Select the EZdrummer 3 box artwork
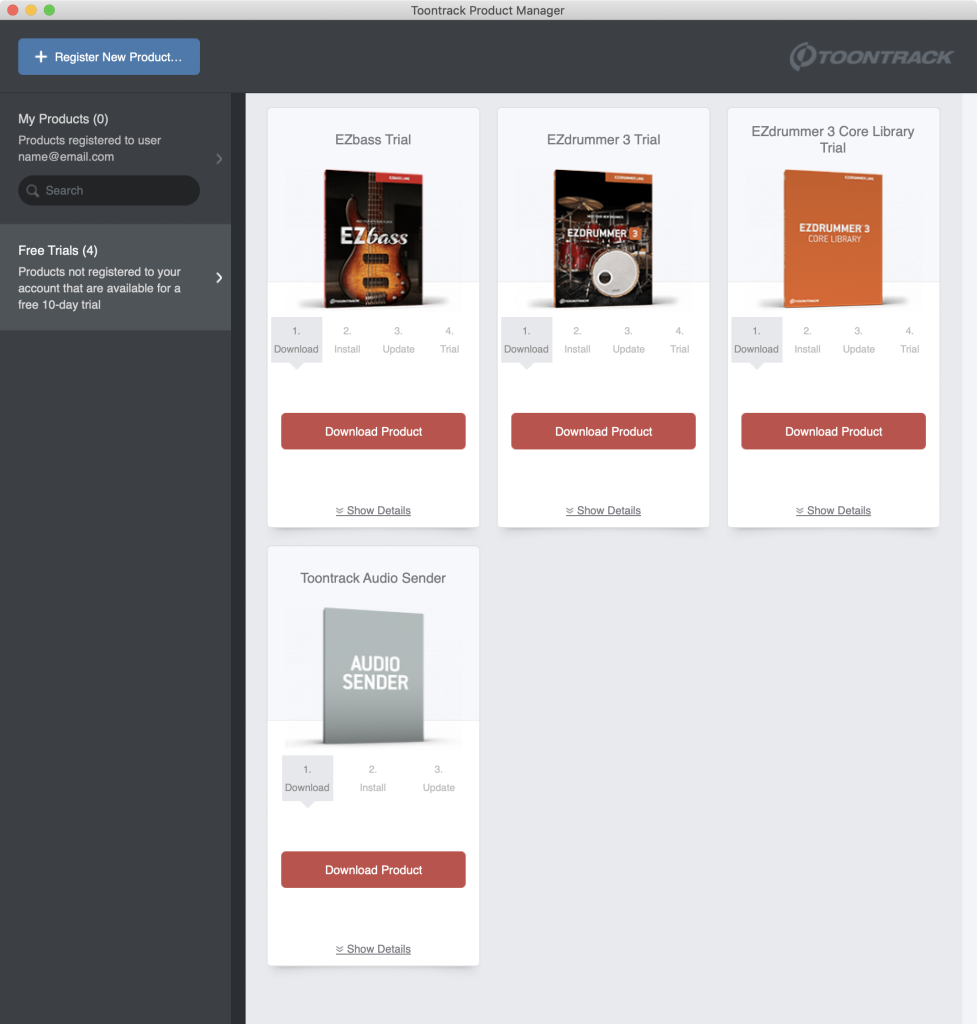This screenshot has width=977, height=1024. pos(603,238)
